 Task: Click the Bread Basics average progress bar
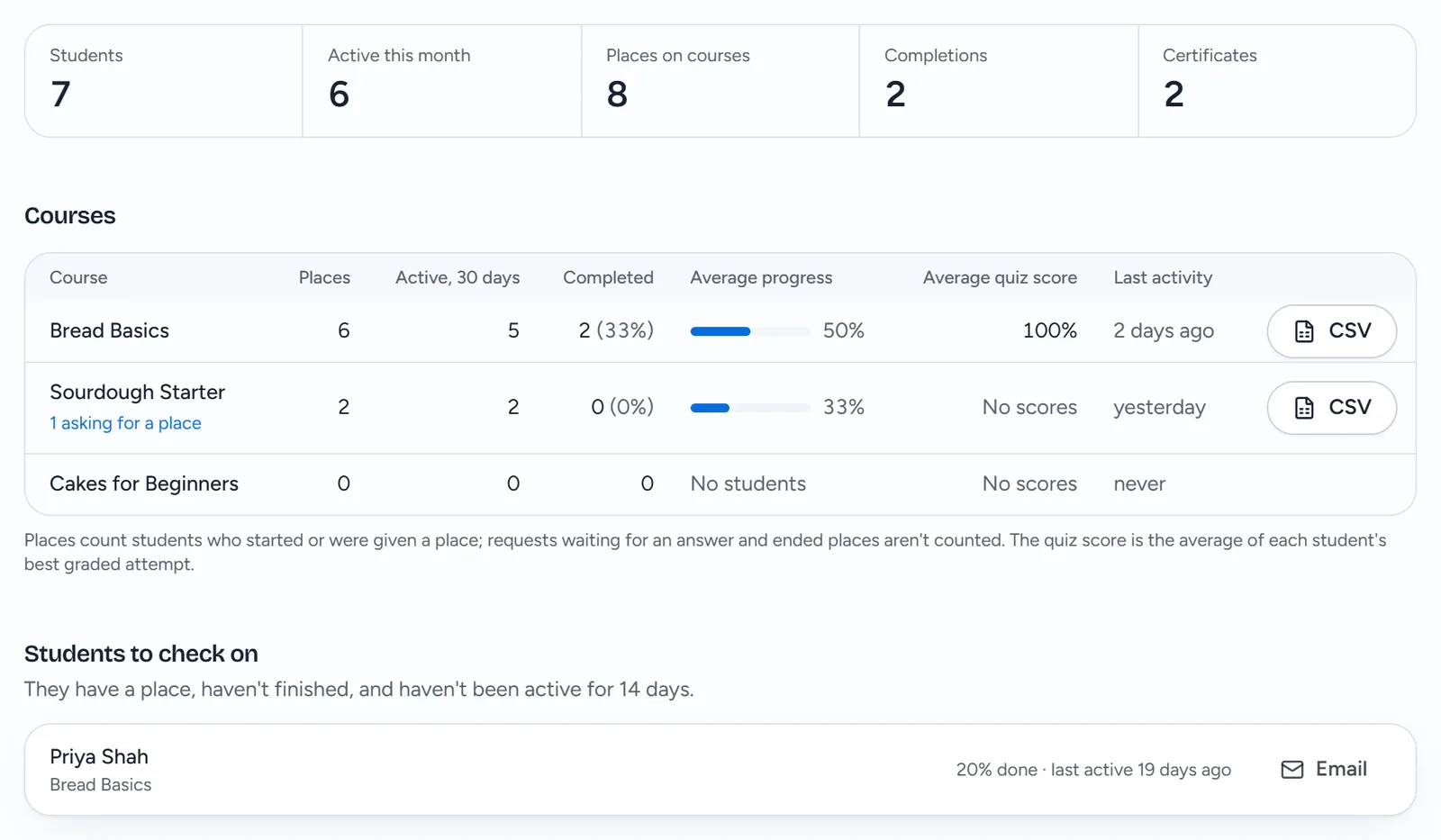point(750,331)
